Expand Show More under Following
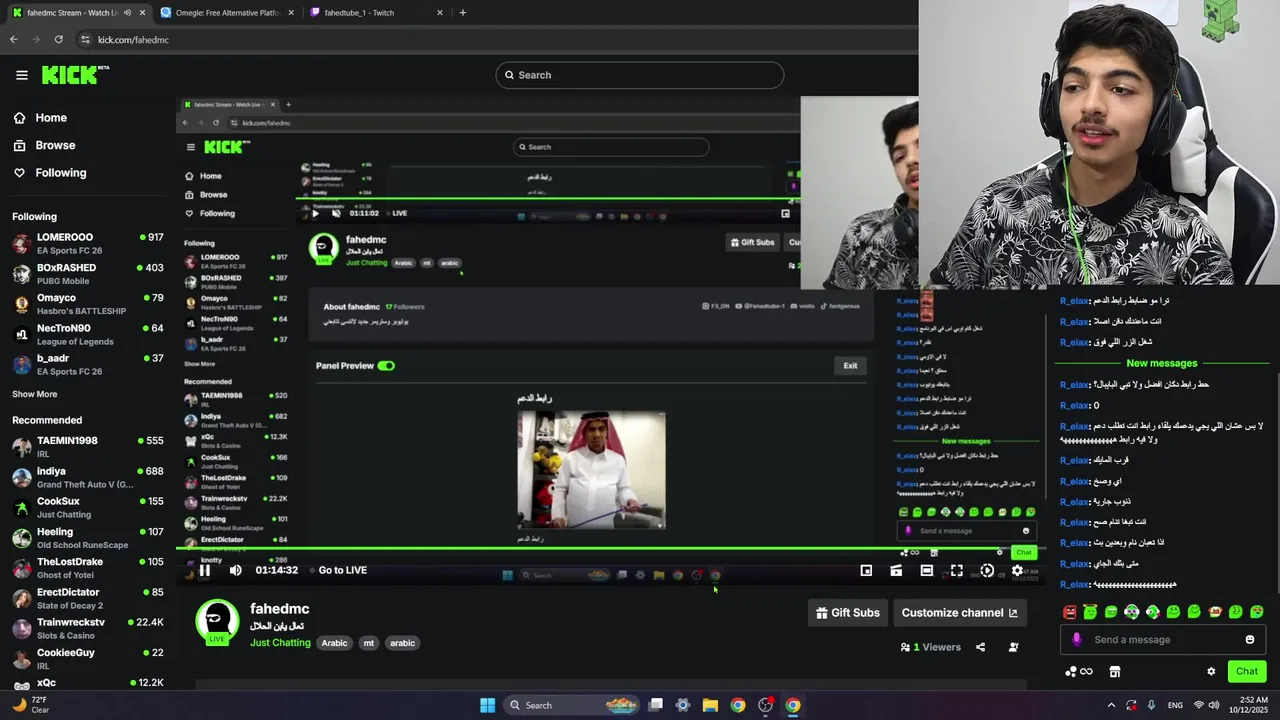 pos(35,394)
